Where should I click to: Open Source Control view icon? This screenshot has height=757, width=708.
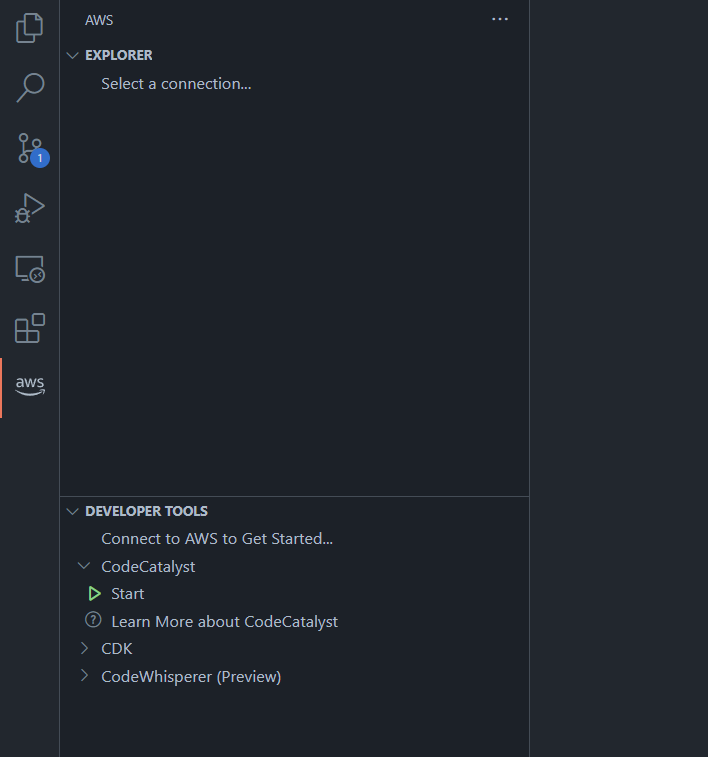pos(30,148)
